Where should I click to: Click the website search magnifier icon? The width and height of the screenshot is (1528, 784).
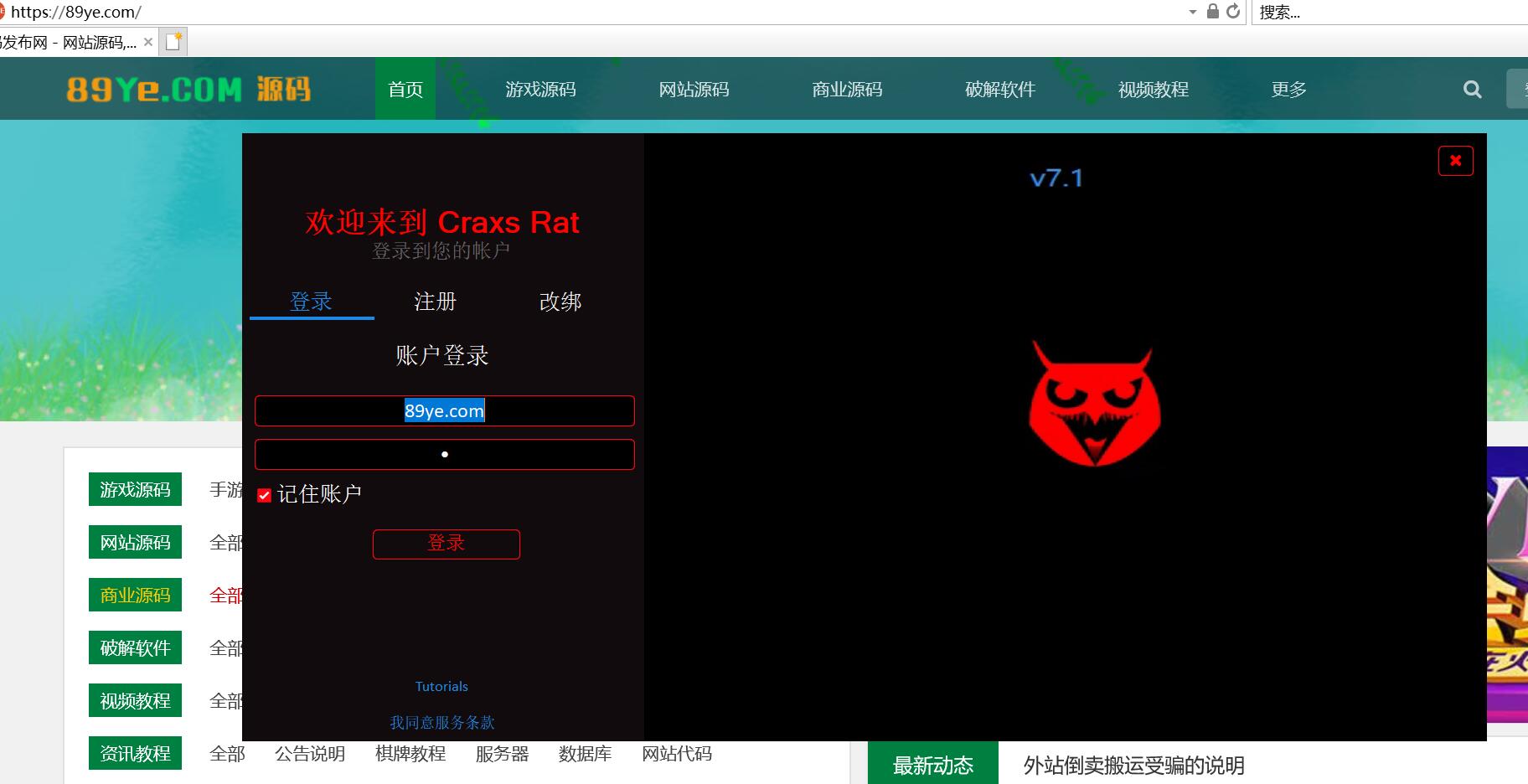pos(1472,90)
